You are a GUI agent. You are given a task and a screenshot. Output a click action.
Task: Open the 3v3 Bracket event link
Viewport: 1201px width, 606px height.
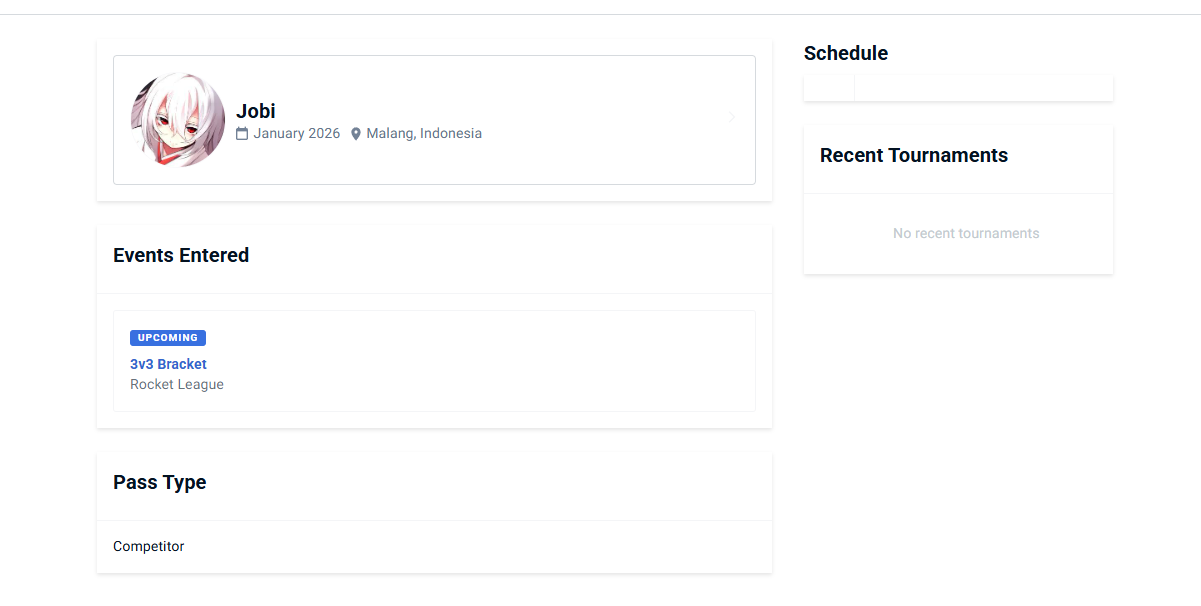click(168, 364)
